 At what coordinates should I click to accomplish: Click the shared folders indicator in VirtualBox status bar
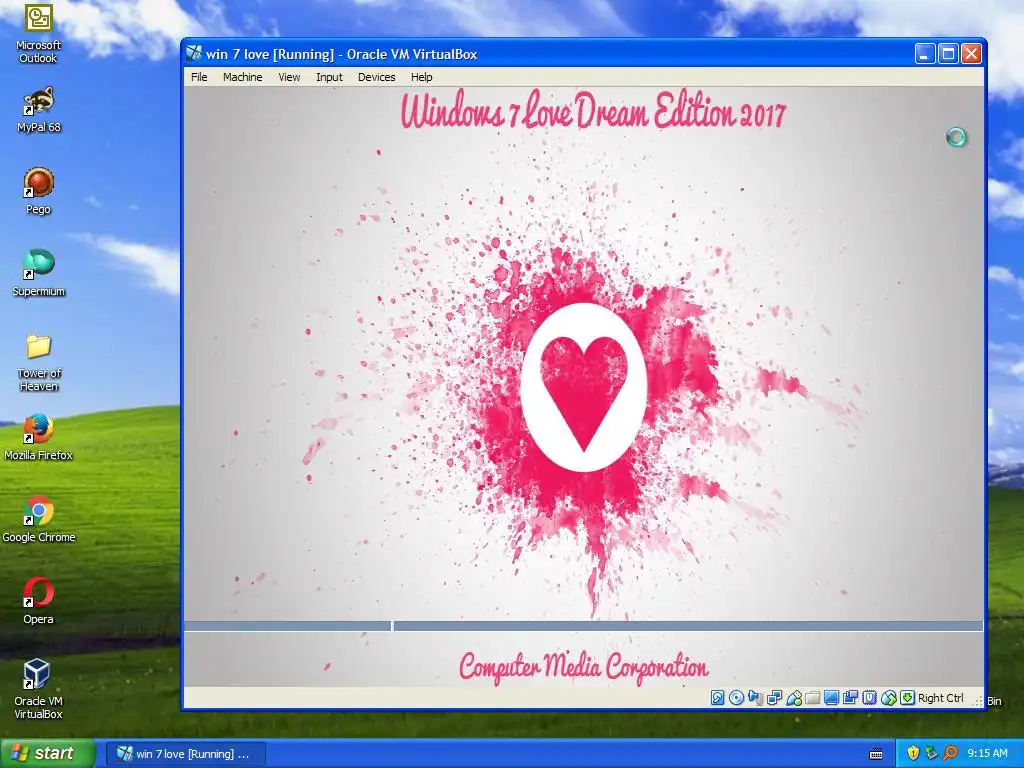click(812, 698)
